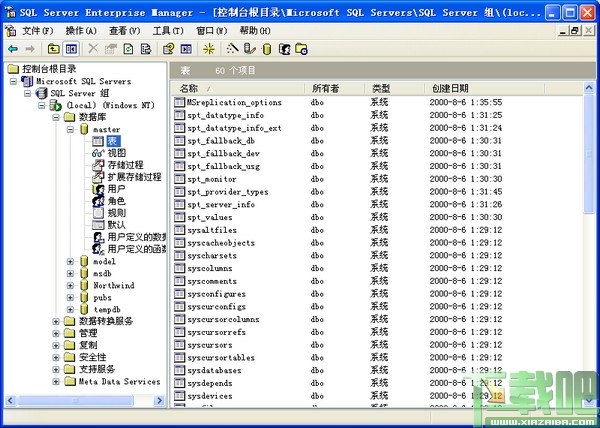Open the 操作(A) menu
The height and width of the screenshot is (428, 600).
81,31
